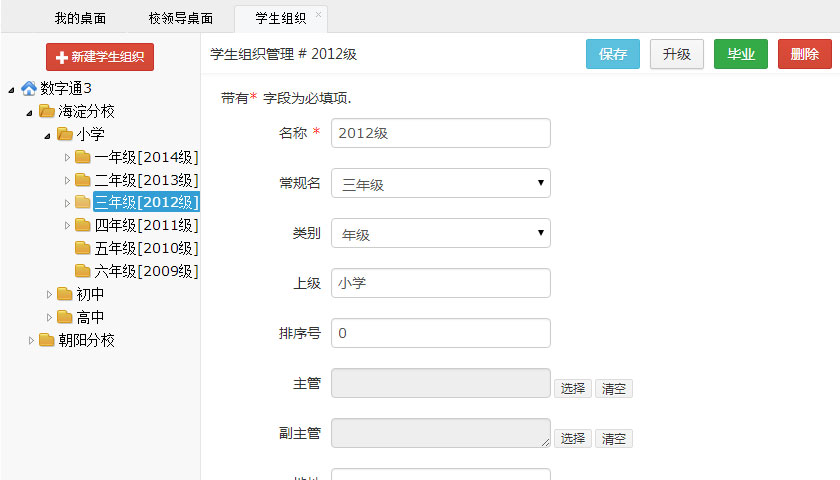Open the 类别 dropdown showing 年级
The height and width of the screenshot is (480, 840).
point(440,233)
